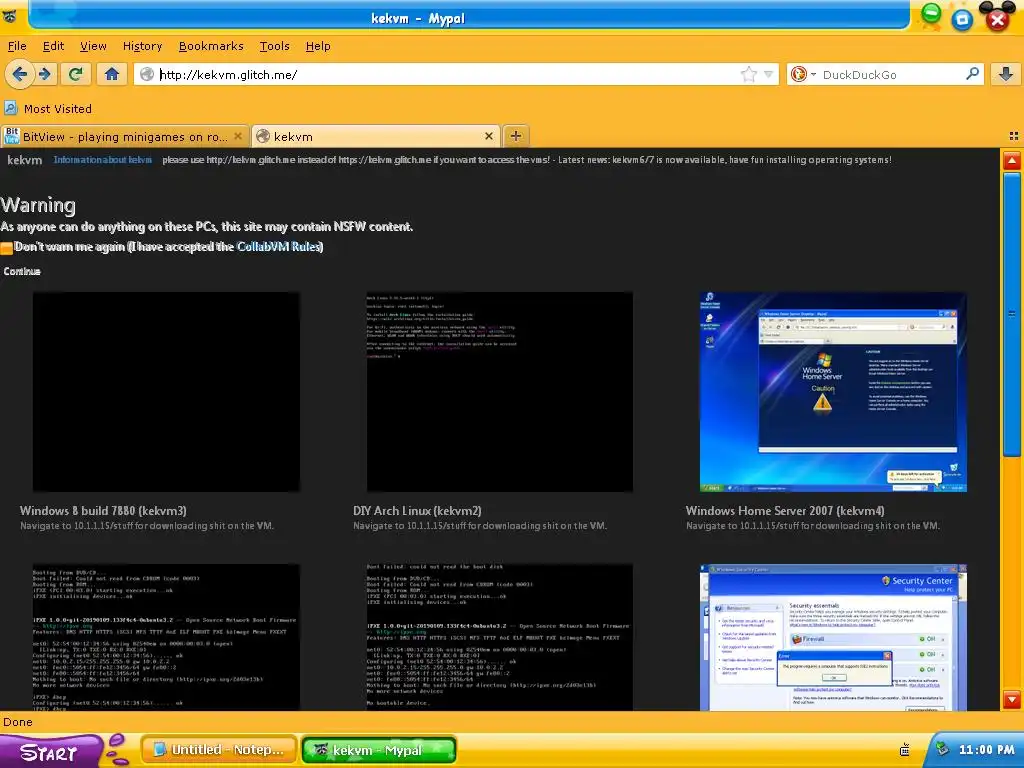1024x768 pixels.
Task: Check the Don't warn me again checkbox
Action: (x=7, y=248)
